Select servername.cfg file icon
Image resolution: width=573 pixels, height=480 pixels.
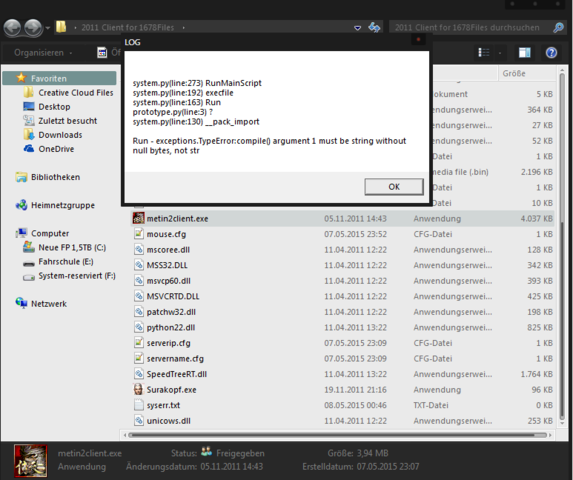pos(138,358)
